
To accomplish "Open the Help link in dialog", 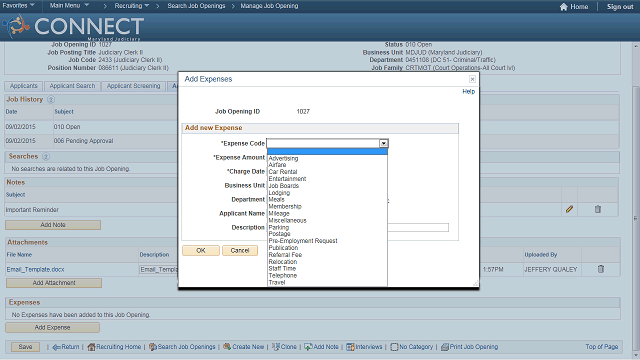I will point(469,91).
